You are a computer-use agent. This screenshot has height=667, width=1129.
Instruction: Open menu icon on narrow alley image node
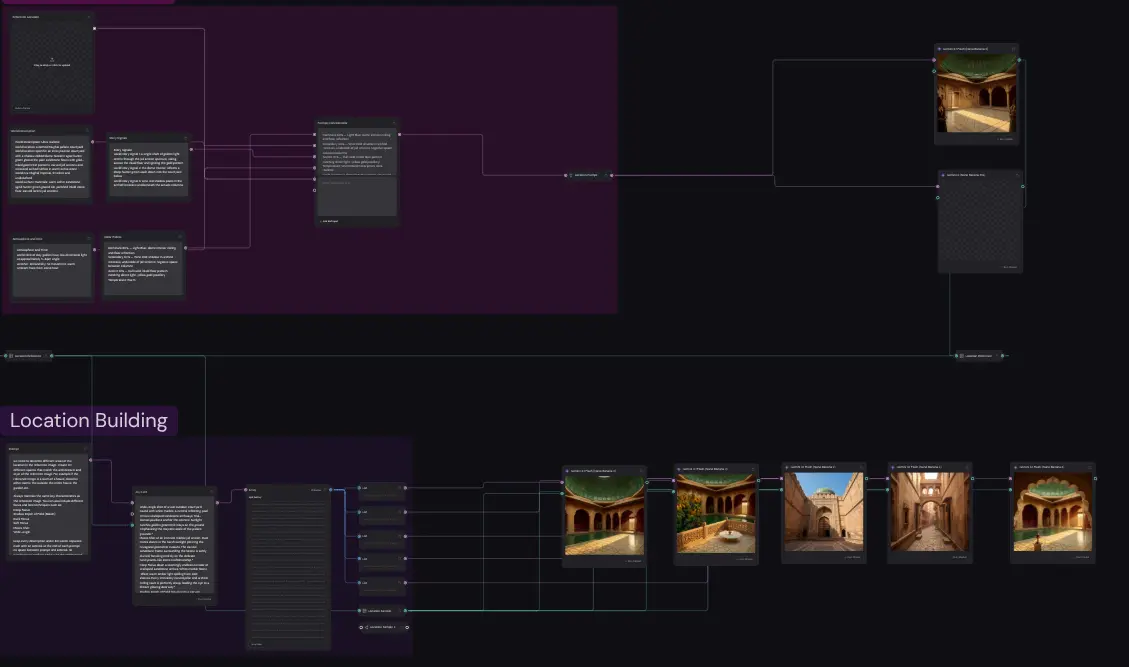pyautogui.click(x=967, y=467)
